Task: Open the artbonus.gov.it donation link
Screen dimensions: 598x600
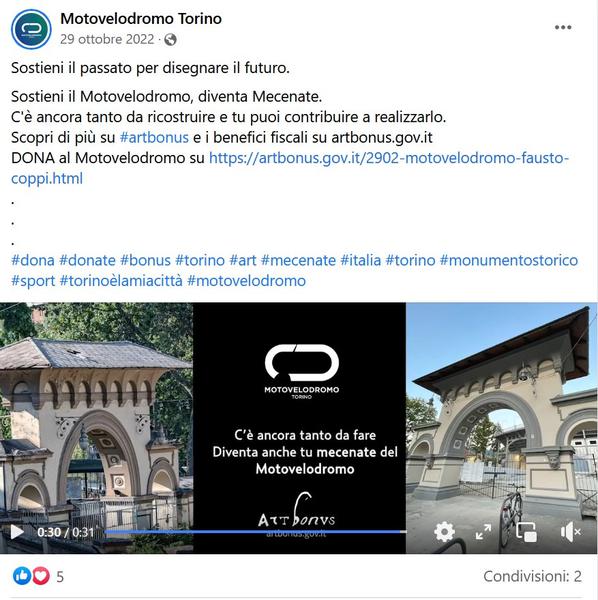Action: tap(290, 168)
